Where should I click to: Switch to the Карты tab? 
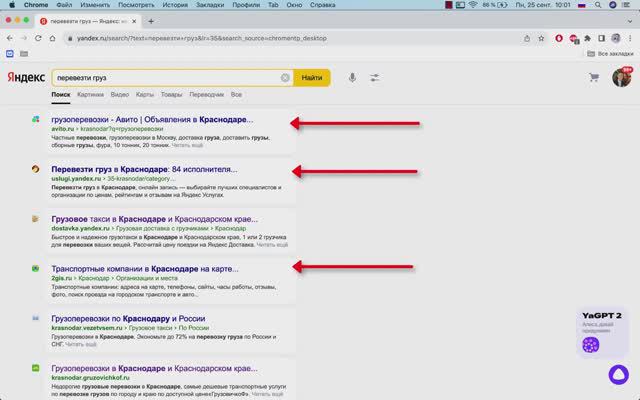click(145, 94)
